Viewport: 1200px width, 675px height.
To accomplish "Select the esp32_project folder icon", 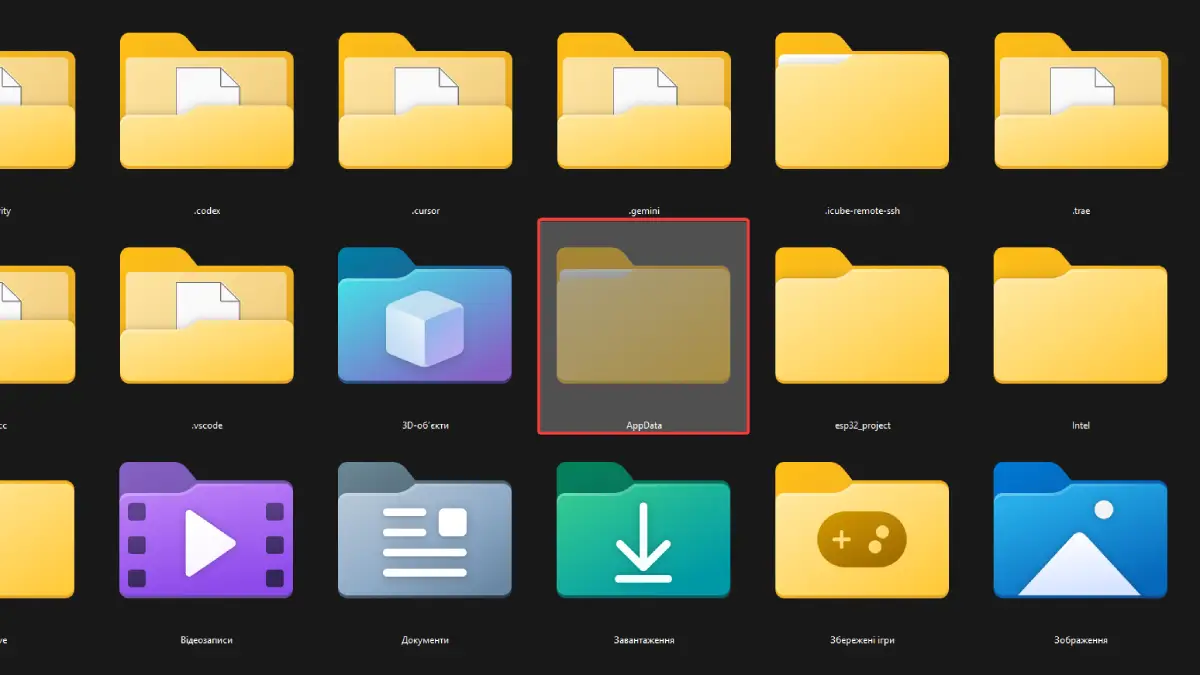I will click(x=862, y=315).
